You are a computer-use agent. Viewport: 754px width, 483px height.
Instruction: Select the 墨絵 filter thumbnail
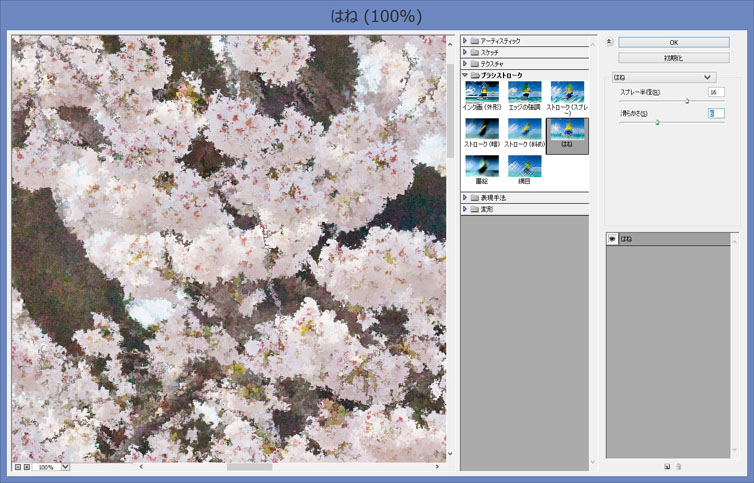482,166
